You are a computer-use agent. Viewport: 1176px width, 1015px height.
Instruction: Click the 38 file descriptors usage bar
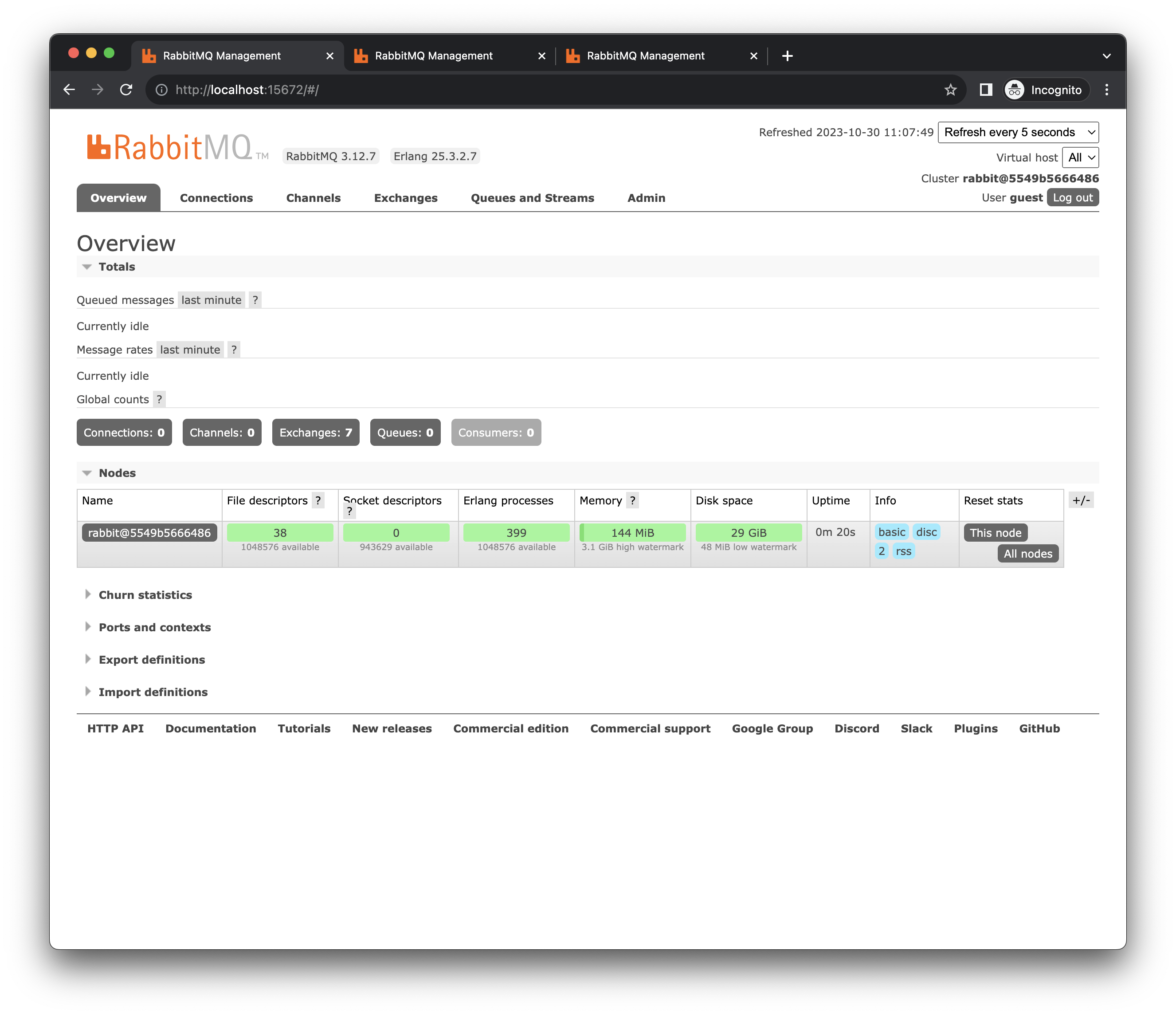(280, 532)
